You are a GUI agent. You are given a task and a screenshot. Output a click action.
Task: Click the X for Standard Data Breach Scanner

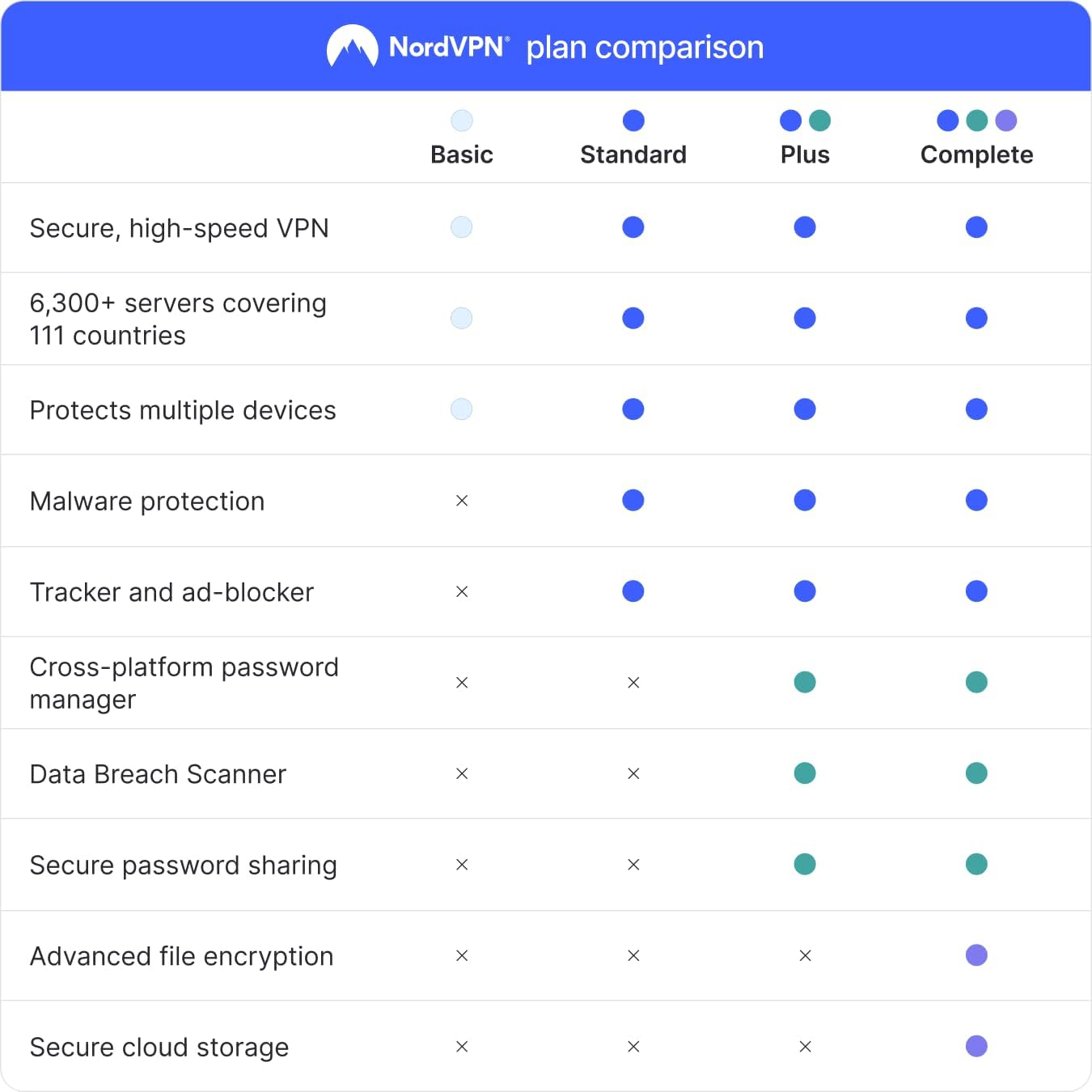[x=633, y=774]
